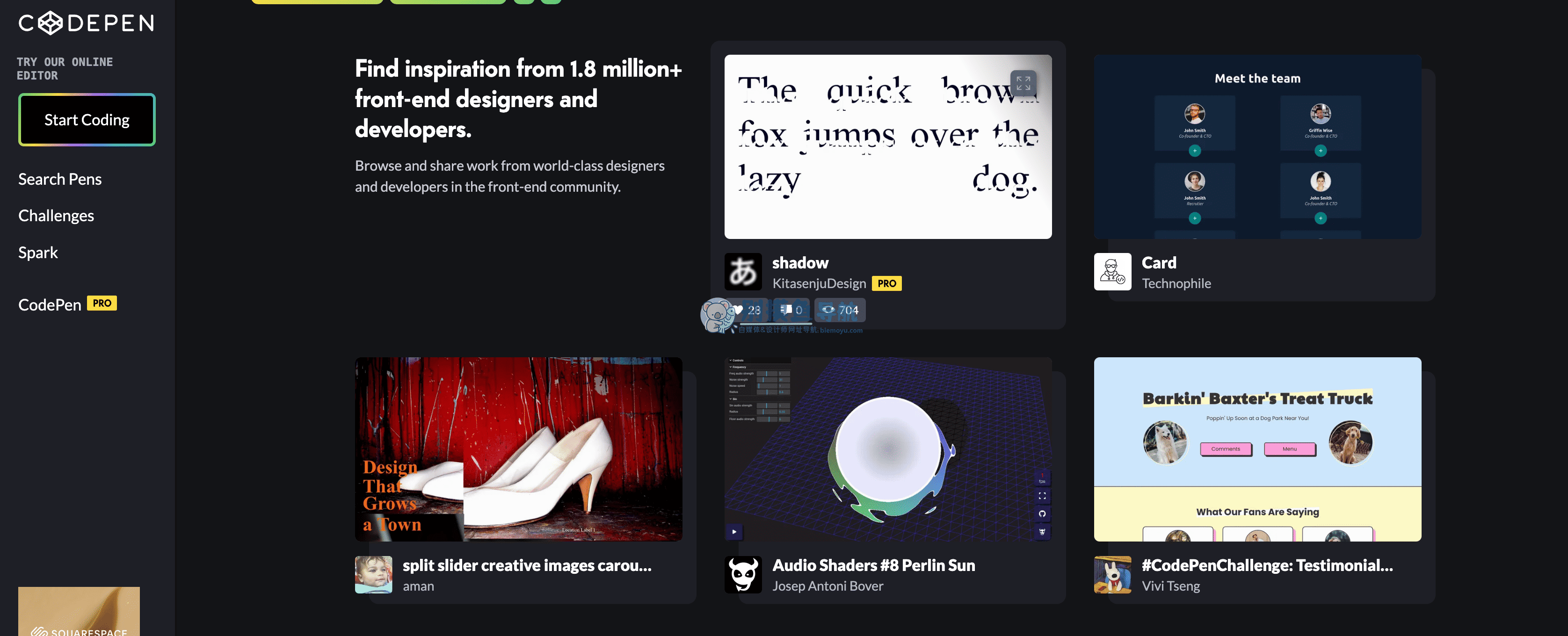Image resolution: width=1568 pixels, height=636 pixels.
Task: Visit Josep Antoni Bover's profile
Action: point(827,586)
